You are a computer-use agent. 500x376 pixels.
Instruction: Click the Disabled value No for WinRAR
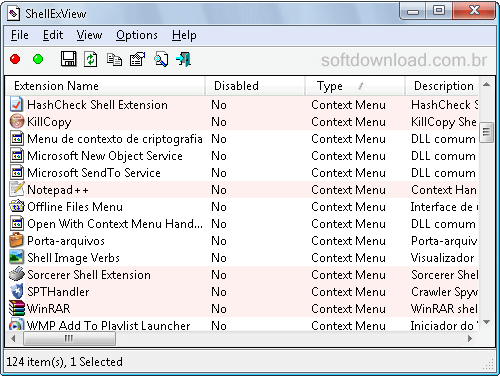click(x=219, y=309)
